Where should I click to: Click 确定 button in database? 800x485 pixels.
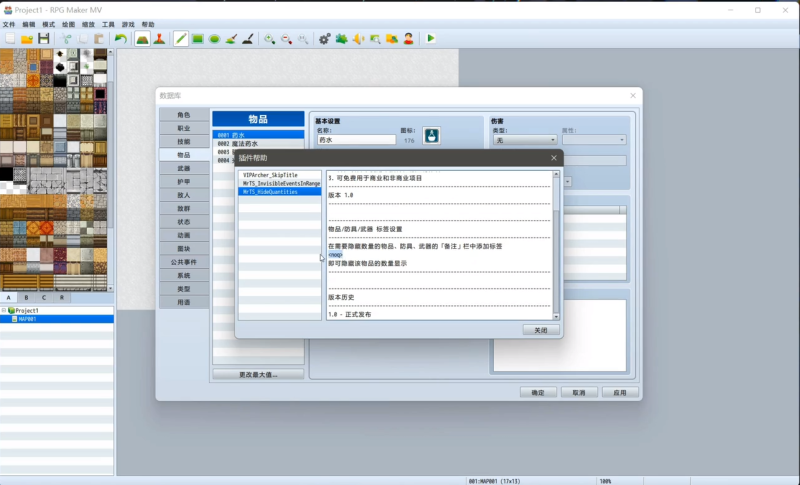coord(538,393)
